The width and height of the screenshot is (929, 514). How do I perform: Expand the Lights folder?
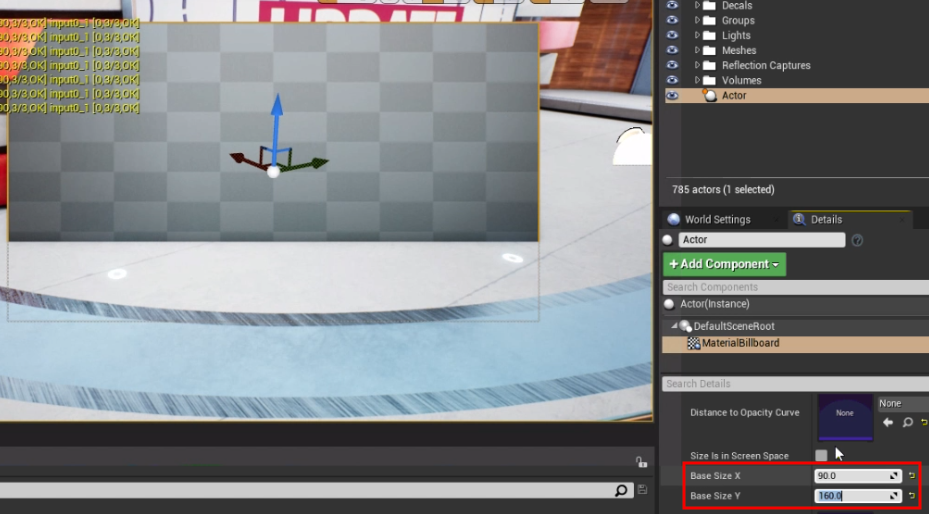coord(697,35)
